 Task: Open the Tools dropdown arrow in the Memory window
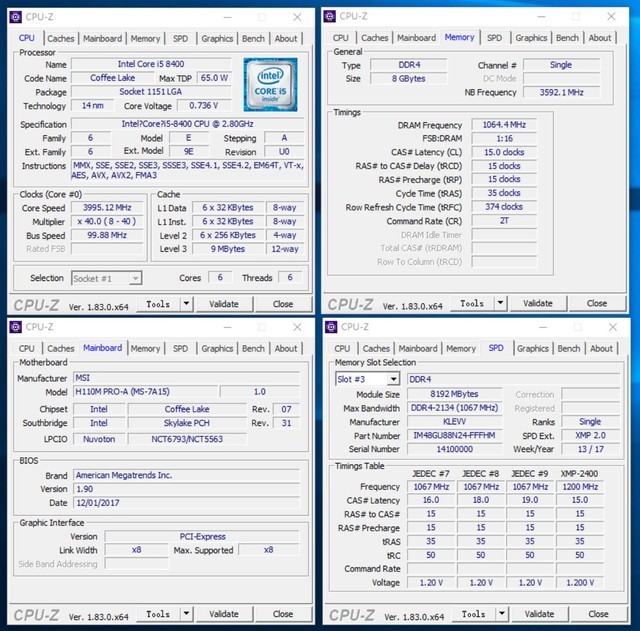[x=500, y=303]
